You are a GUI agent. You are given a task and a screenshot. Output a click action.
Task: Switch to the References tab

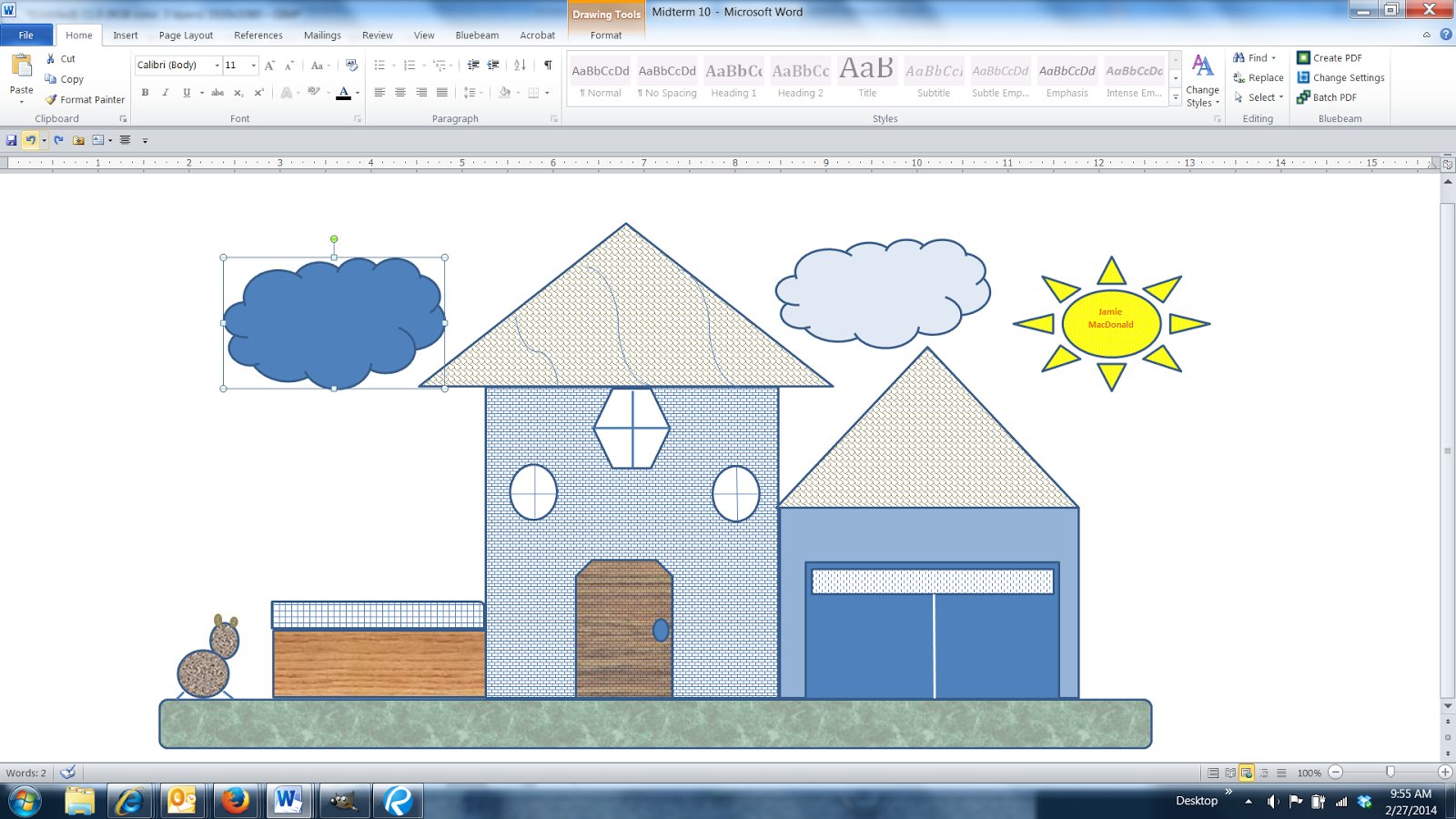pyautogui.click(x=258, y=35)
